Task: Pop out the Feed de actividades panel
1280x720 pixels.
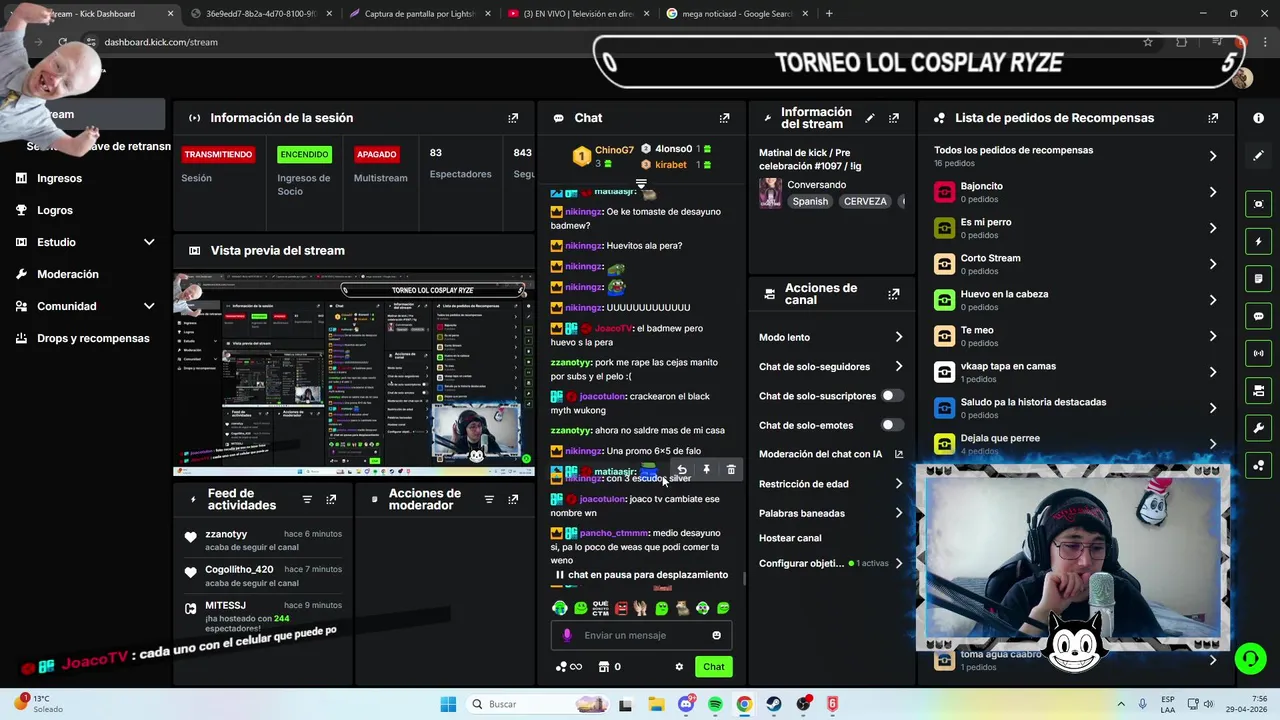Action: [x=331, y=499]
